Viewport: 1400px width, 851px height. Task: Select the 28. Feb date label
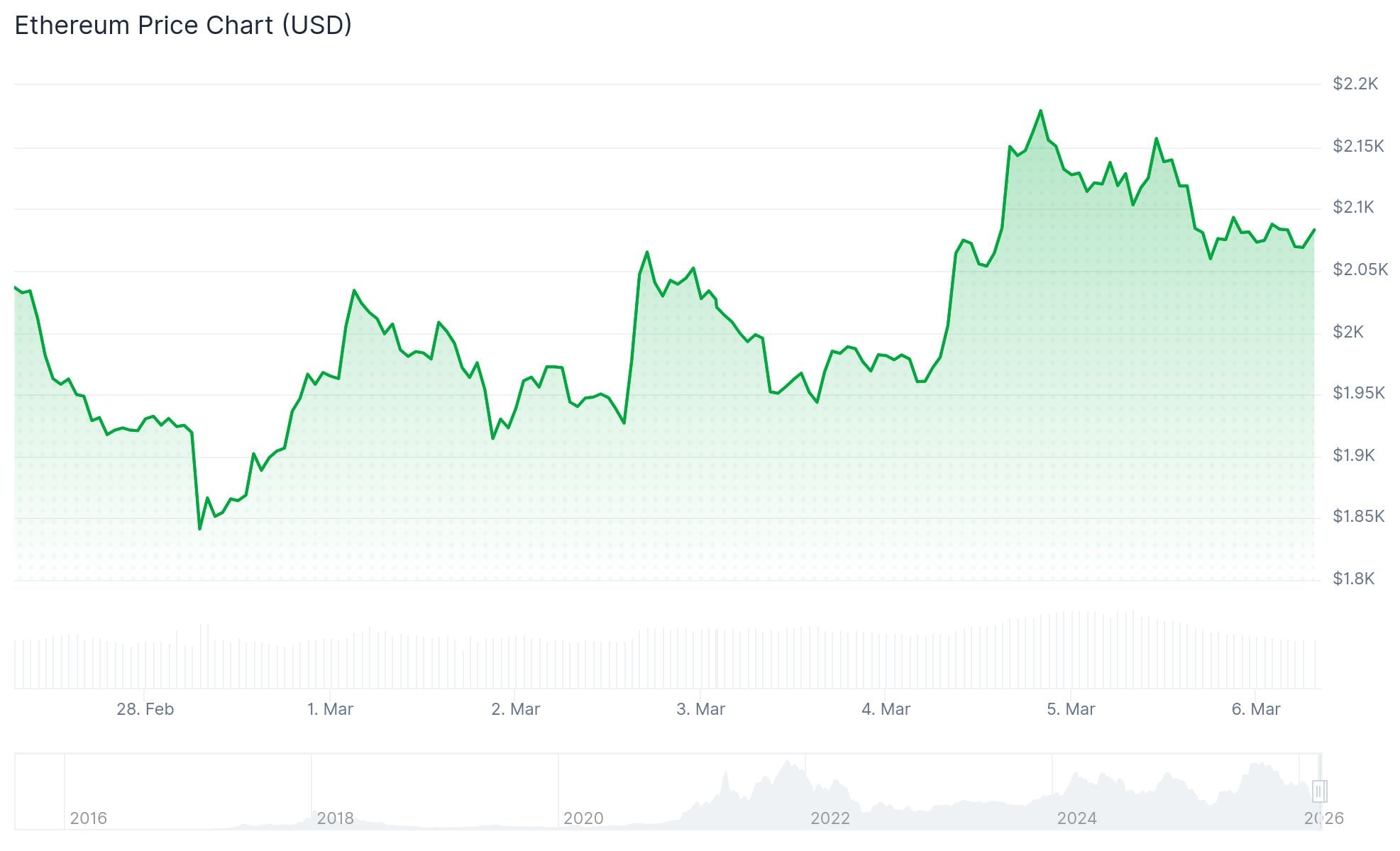click(145, 709)
